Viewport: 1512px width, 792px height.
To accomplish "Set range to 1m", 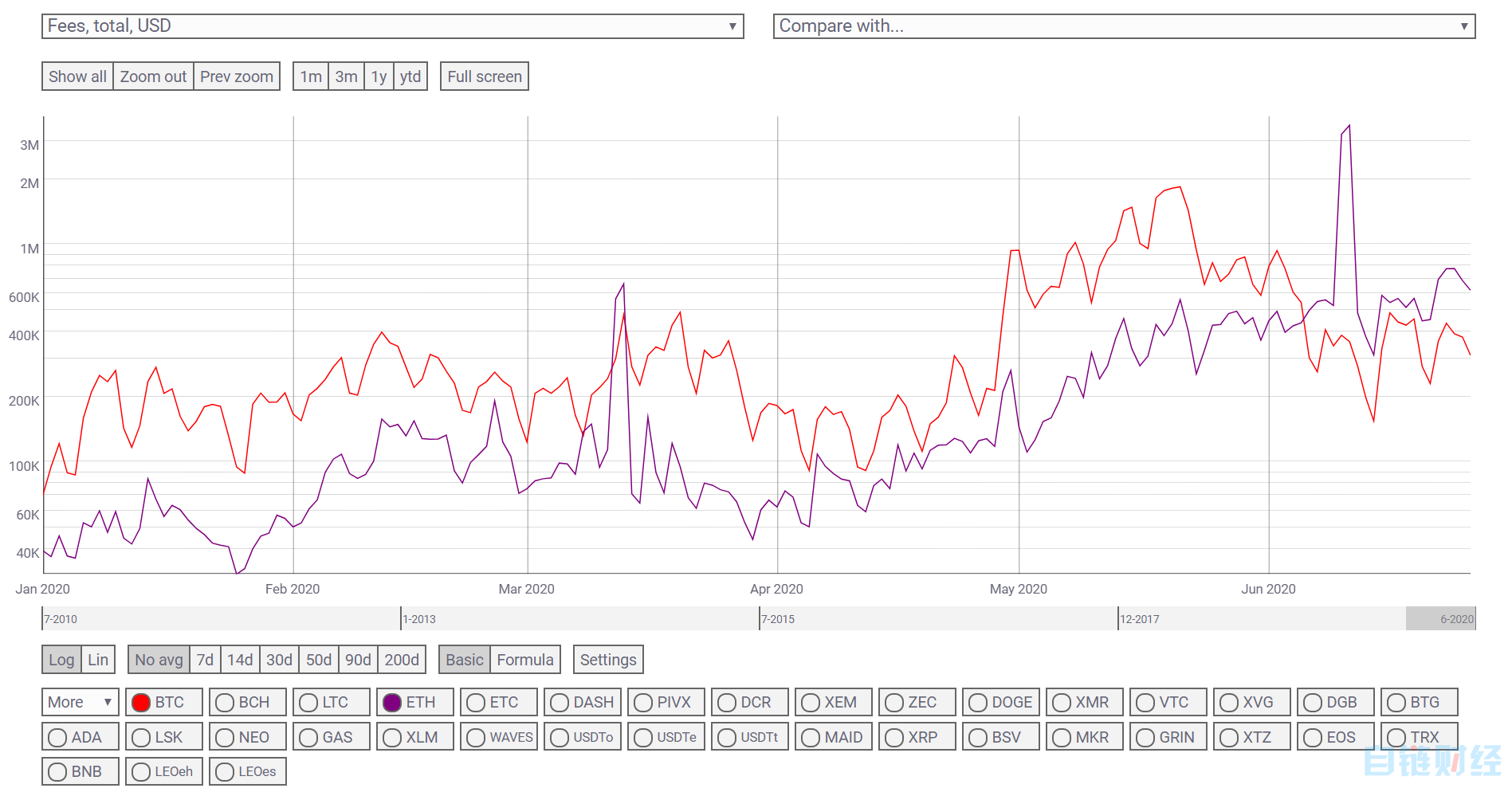I will click(311, 76).
